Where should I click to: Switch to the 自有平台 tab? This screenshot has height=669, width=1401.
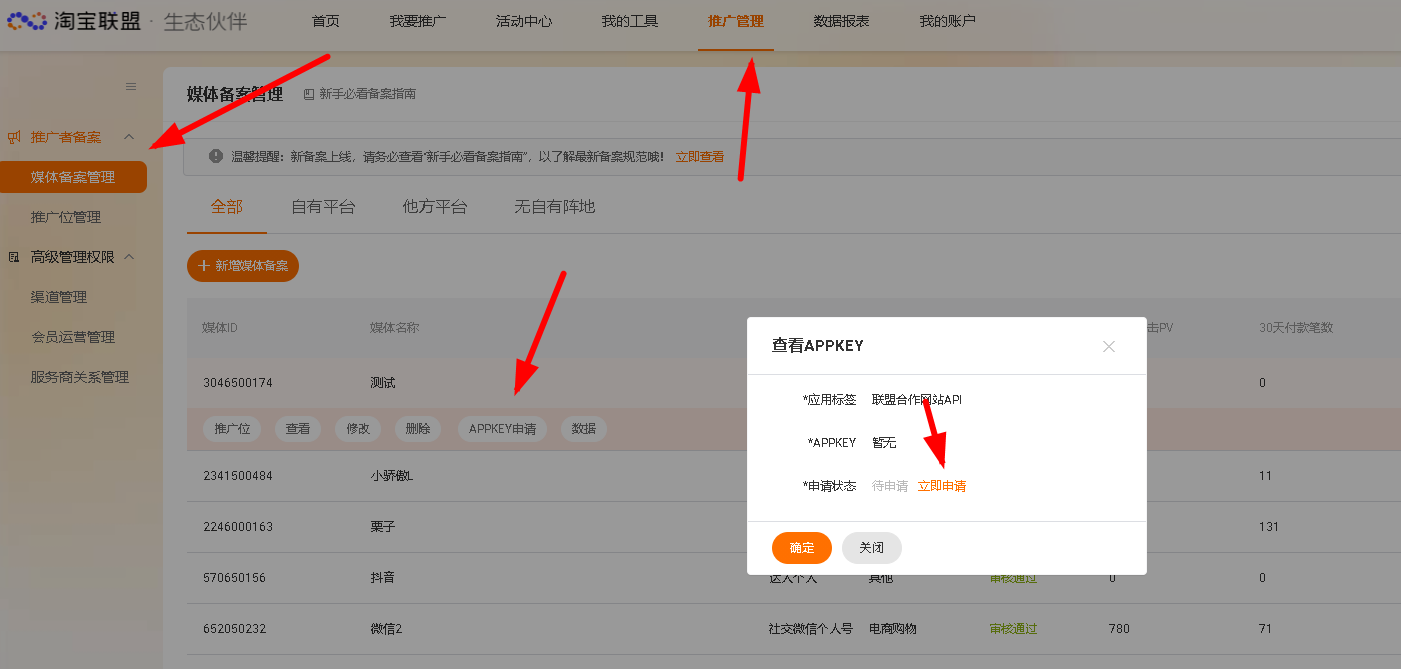(323, 207)
